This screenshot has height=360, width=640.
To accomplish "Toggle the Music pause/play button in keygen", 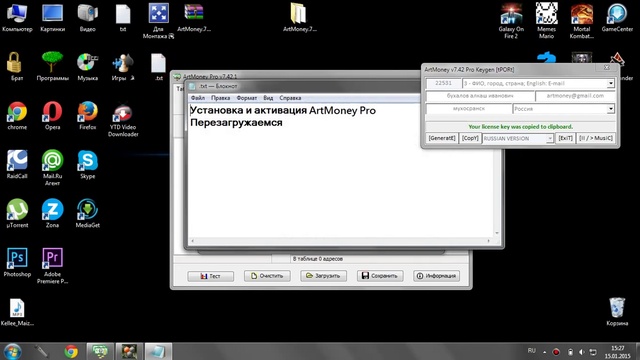I will coord(596,138).
